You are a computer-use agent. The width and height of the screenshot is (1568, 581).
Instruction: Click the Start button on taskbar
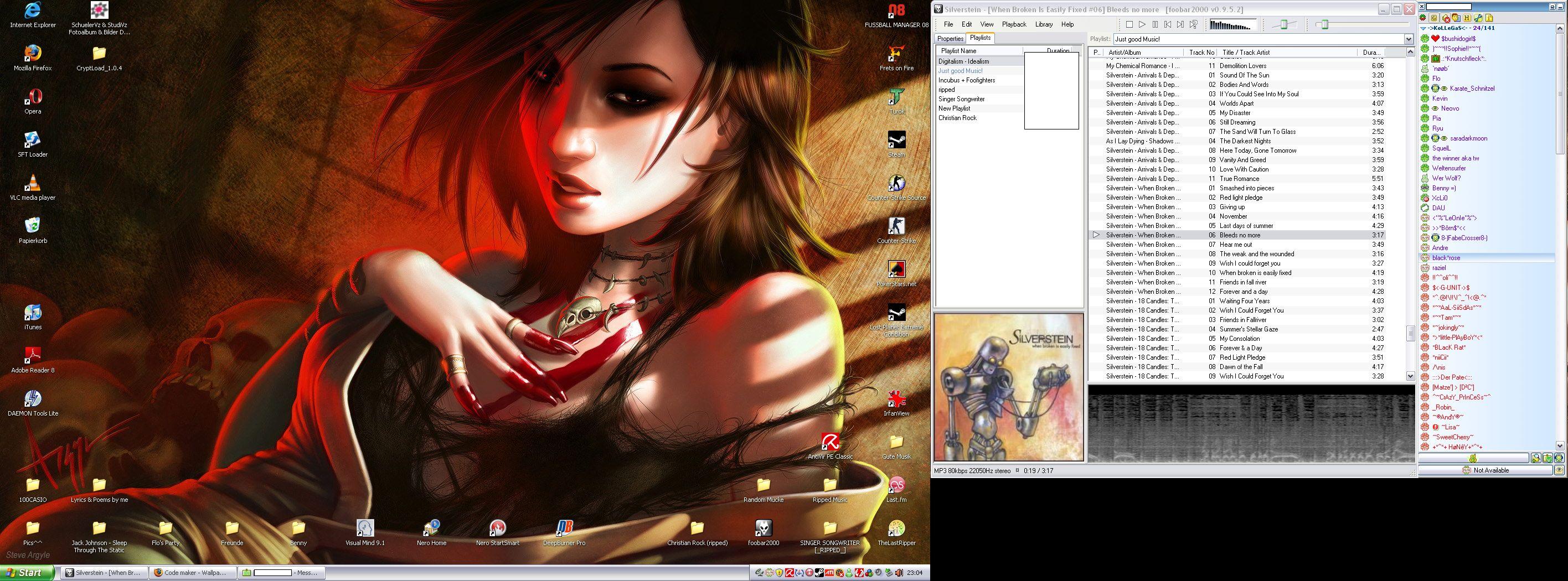point(27,573)
